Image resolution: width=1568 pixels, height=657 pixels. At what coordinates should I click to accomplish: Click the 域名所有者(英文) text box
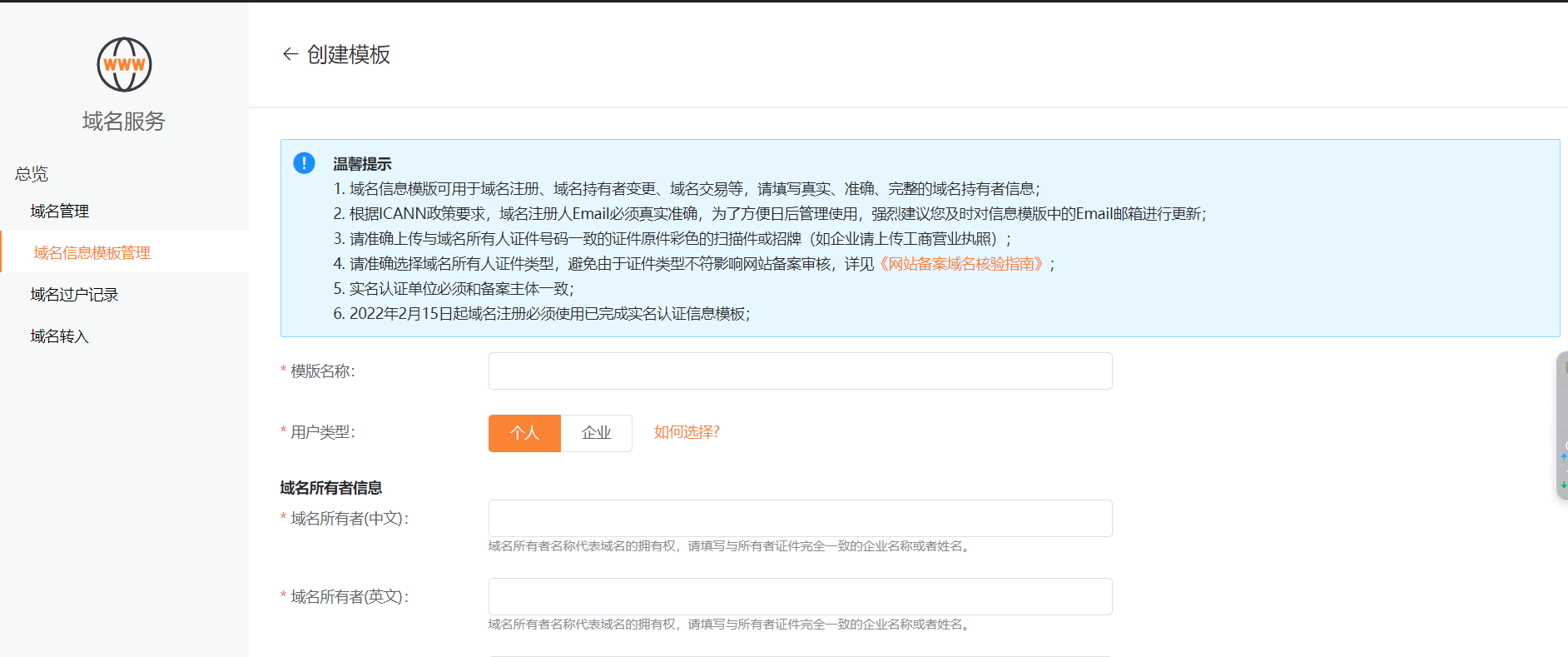(x=800, y=597)
